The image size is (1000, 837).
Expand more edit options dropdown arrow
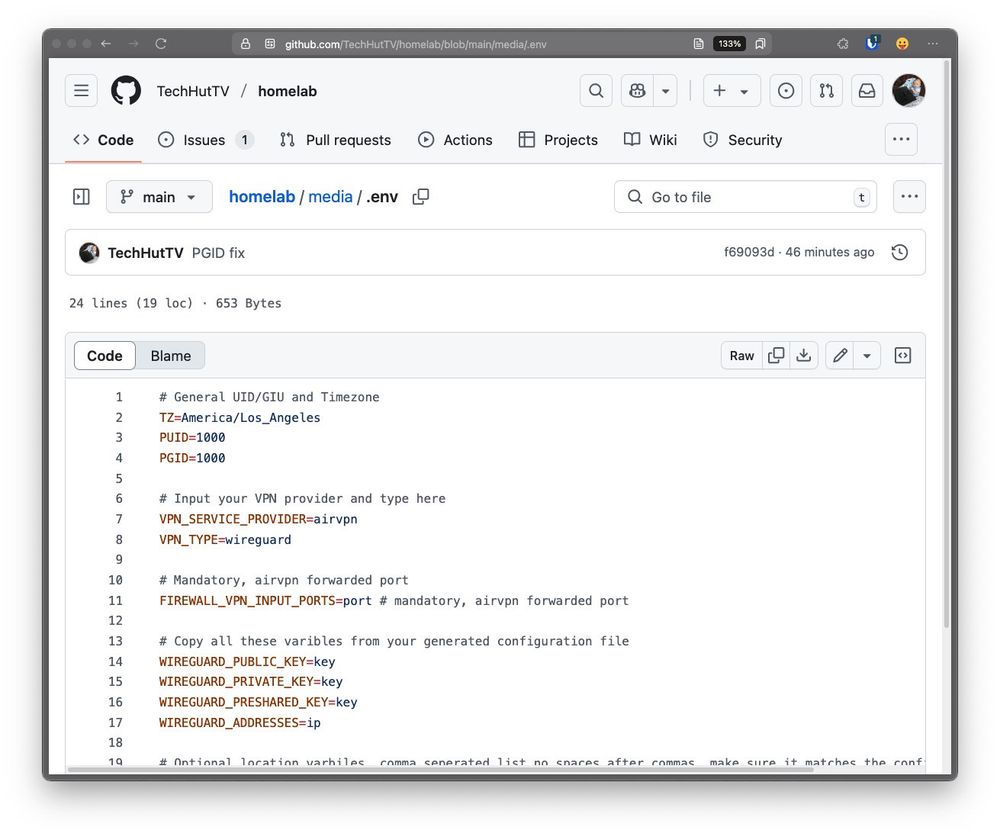tap(867, 355)
